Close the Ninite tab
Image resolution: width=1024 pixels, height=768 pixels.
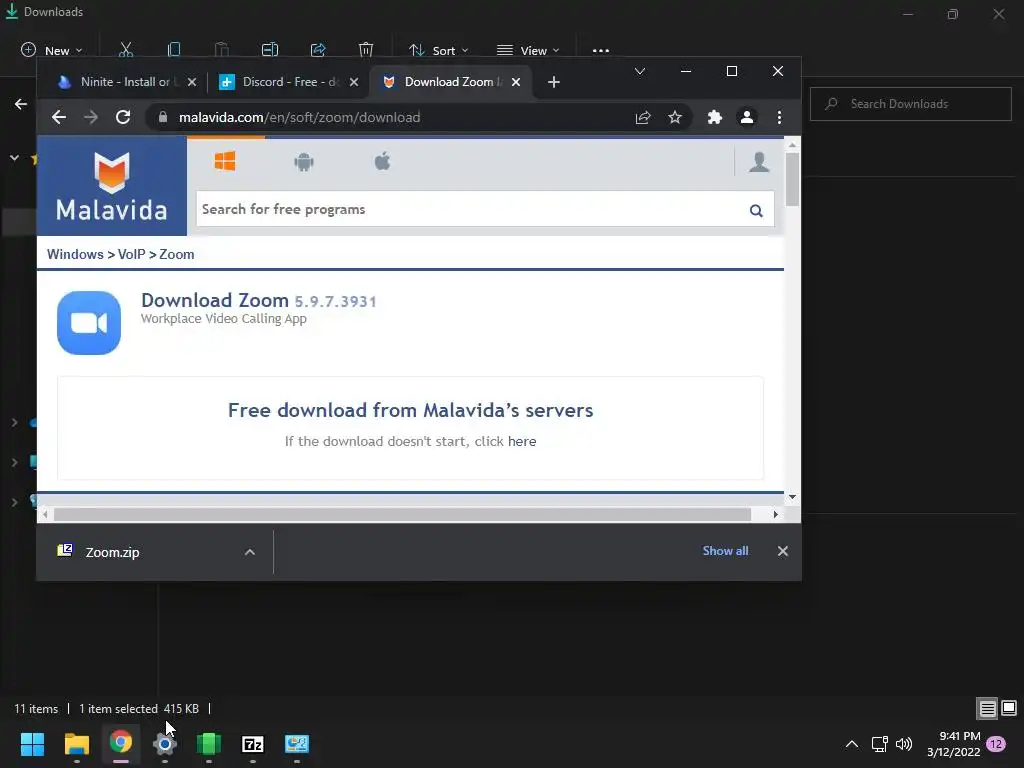point(191,82)
